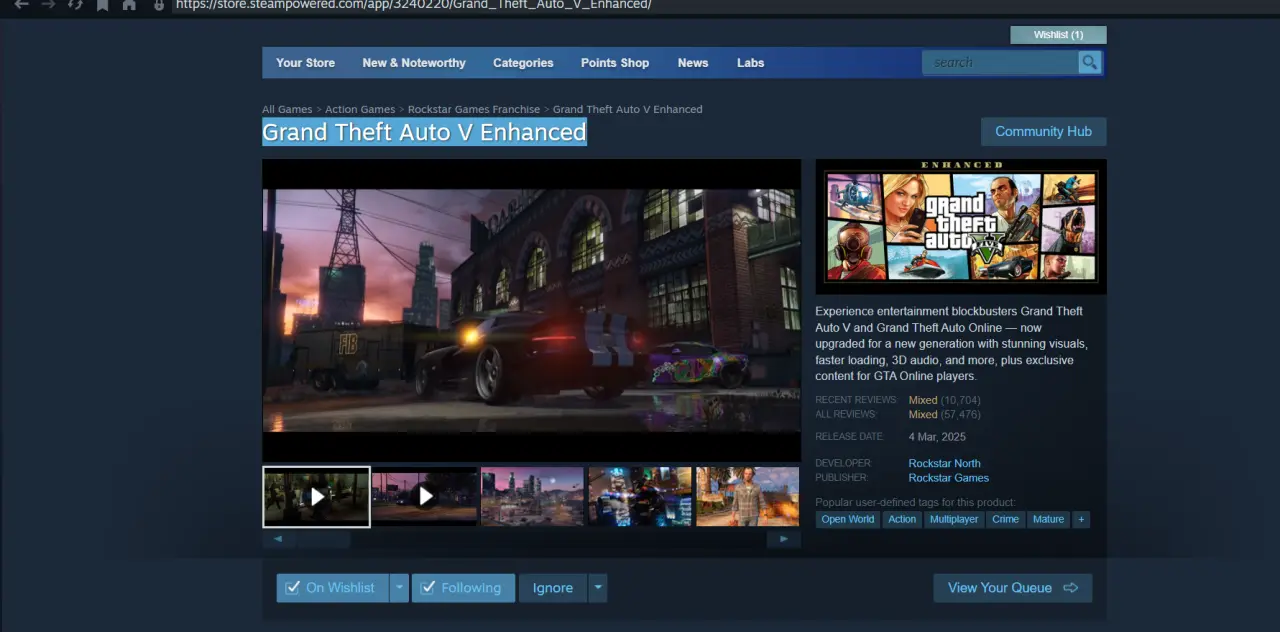The image size is (1280, 632).
Task: Open the Community Hub
Action: point(1043,131)
